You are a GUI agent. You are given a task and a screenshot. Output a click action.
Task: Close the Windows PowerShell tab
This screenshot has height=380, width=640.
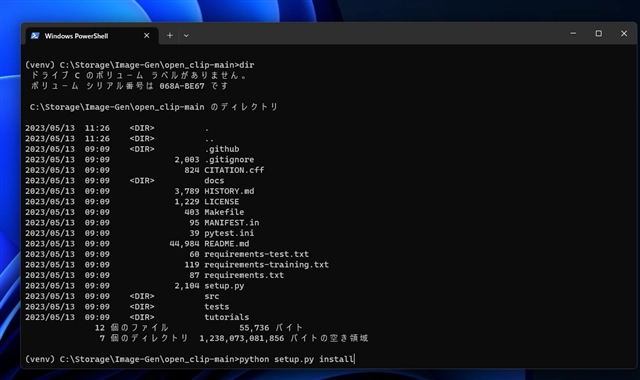[147, 36]
